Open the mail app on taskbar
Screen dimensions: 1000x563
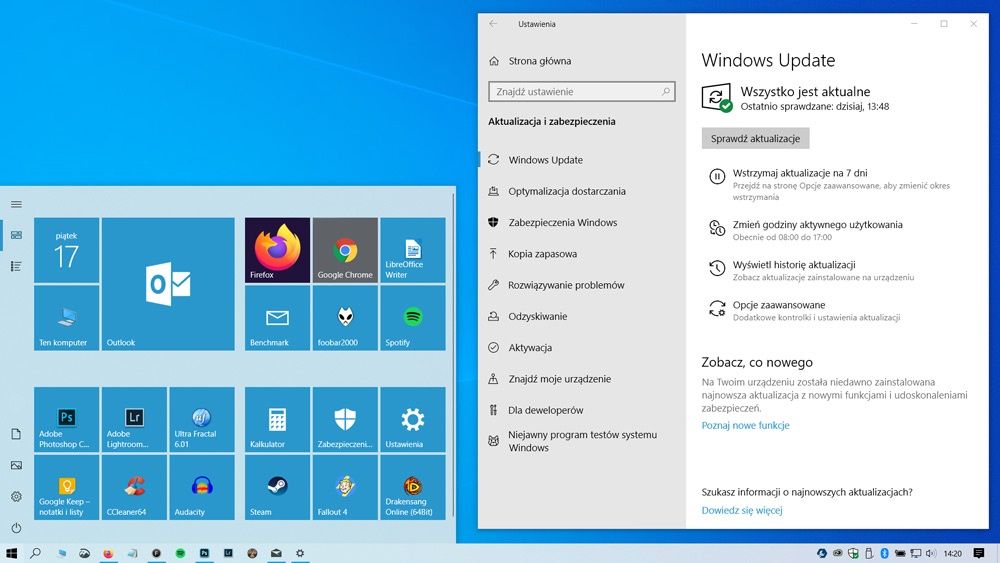[276, 553]
